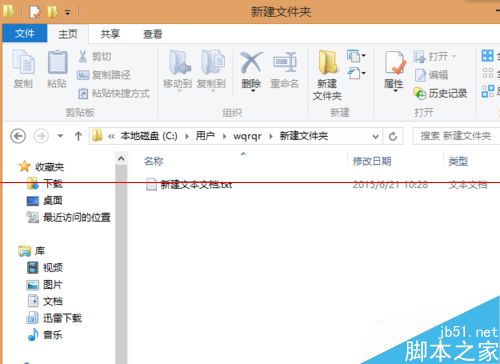Click the Edit (编辑) ribbon command
Screen dimensions: 500x364
click(431, 75)
